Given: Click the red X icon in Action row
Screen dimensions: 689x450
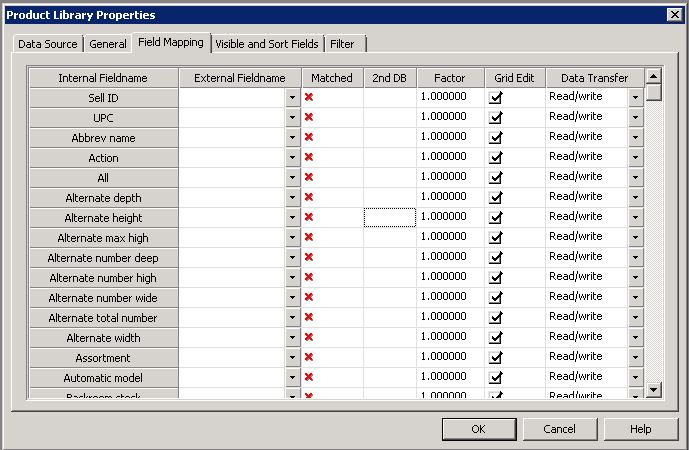Looking at the screenshot, I should 309,157.
